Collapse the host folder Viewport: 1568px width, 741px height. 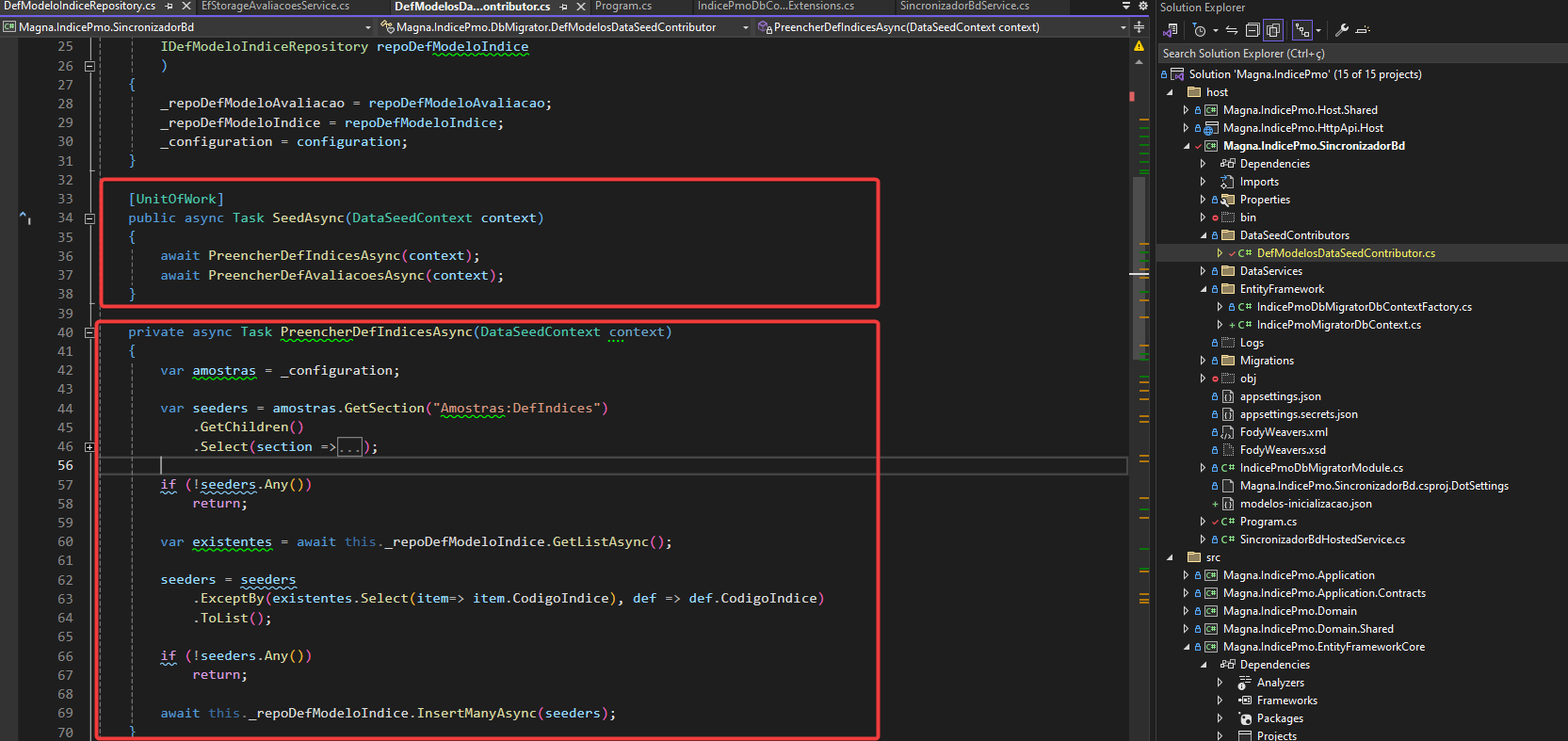[1171, 92]
